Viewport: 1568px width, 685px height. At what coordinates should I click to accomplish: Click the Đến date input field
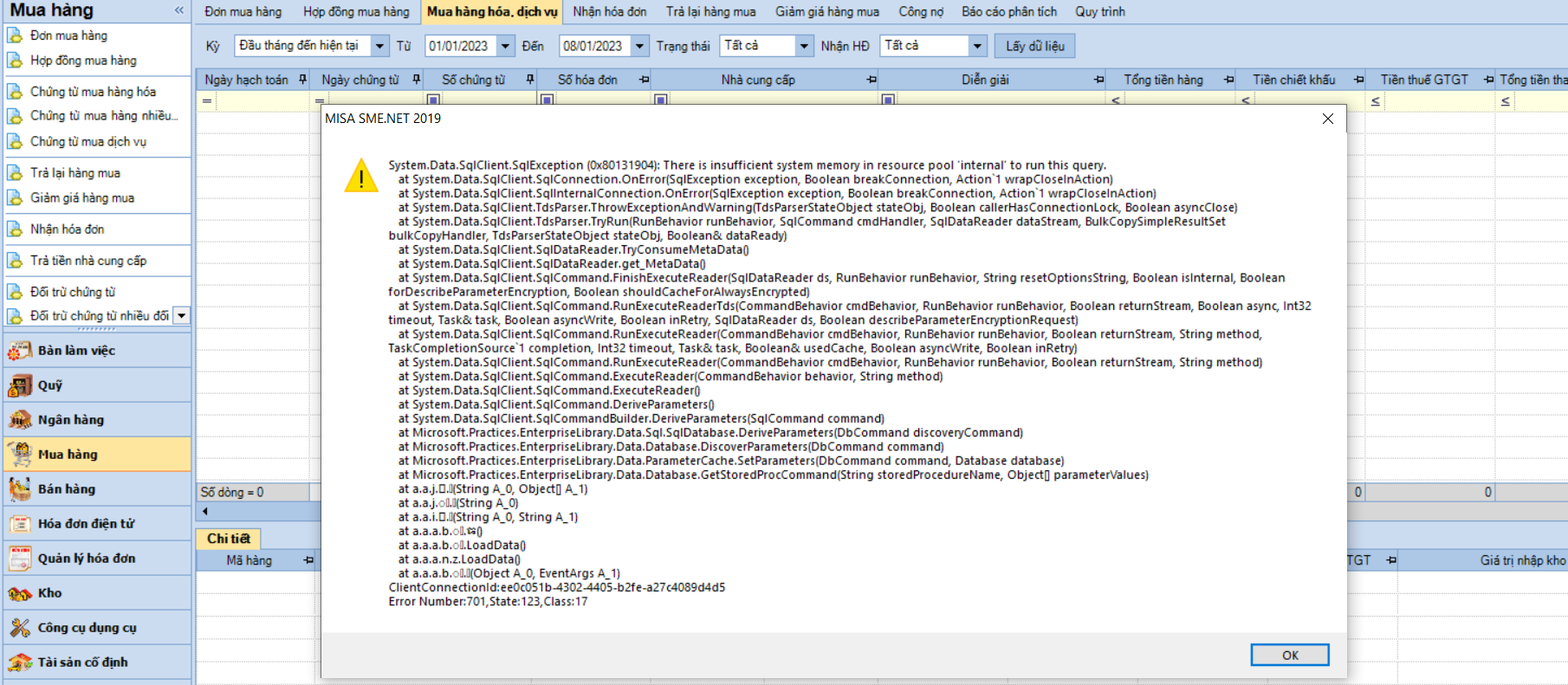pos(595,46)
